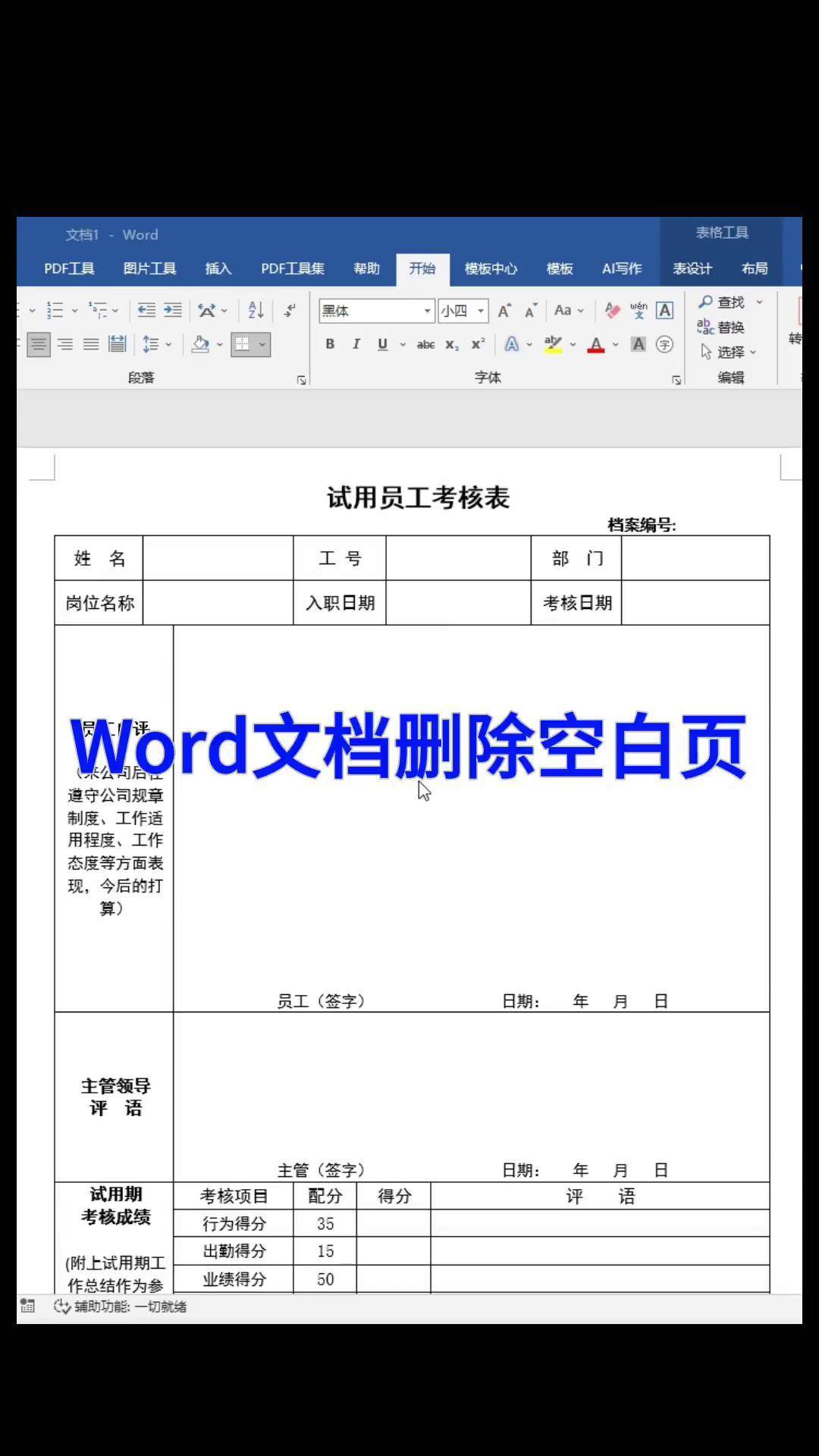The height and width of the screenshot is (1456, 819).
Task: Toggle italic formatting
Action: [x=356, y=344]
